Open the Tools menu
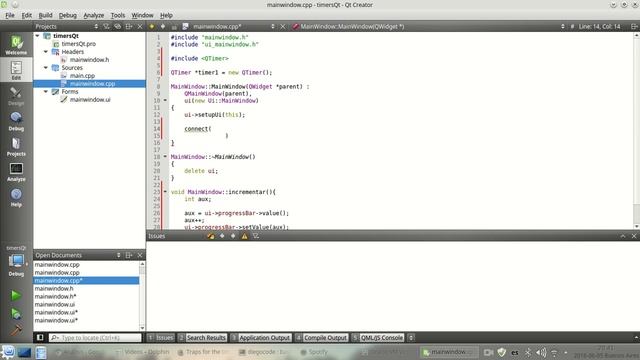The height and width of the screenshot is (360, 640). click(x=118, y=15)
